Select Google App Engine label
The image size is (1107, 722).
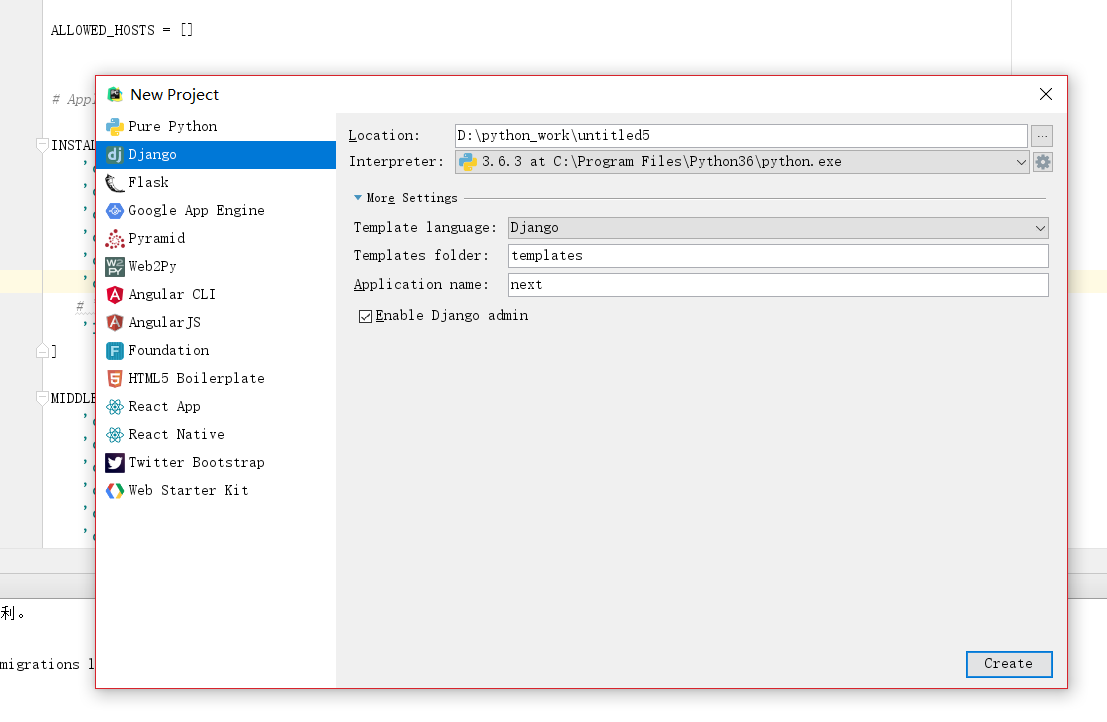196,210
